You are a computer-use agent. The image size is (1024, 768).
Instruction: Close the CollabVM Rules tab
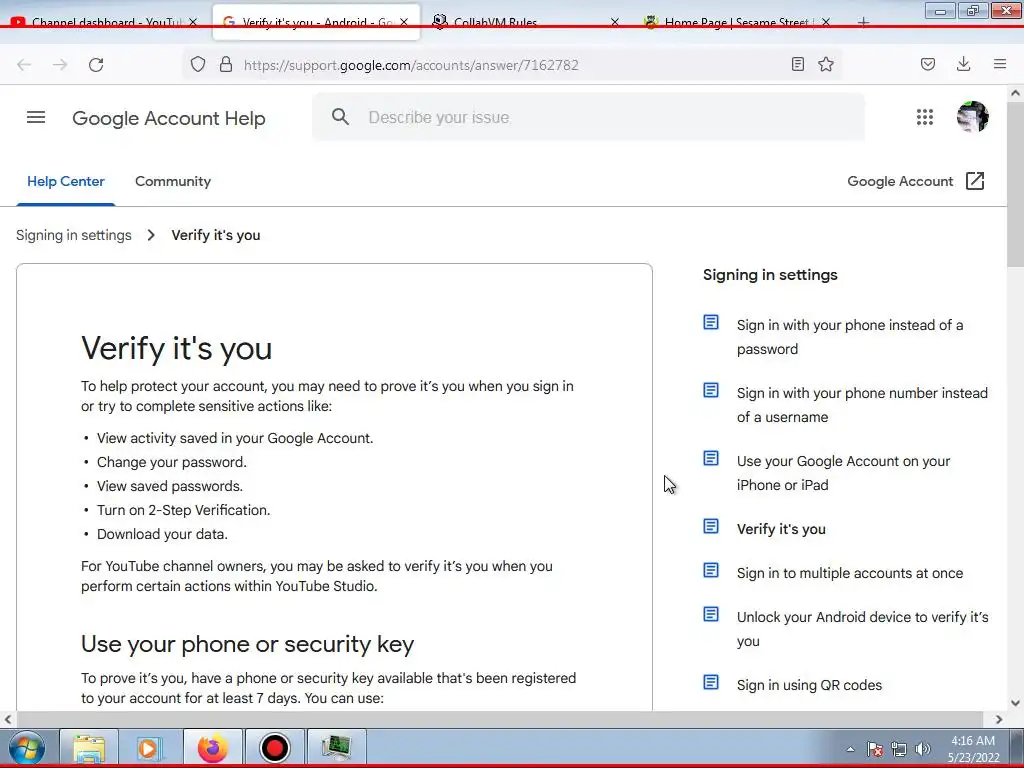(615, 22)
